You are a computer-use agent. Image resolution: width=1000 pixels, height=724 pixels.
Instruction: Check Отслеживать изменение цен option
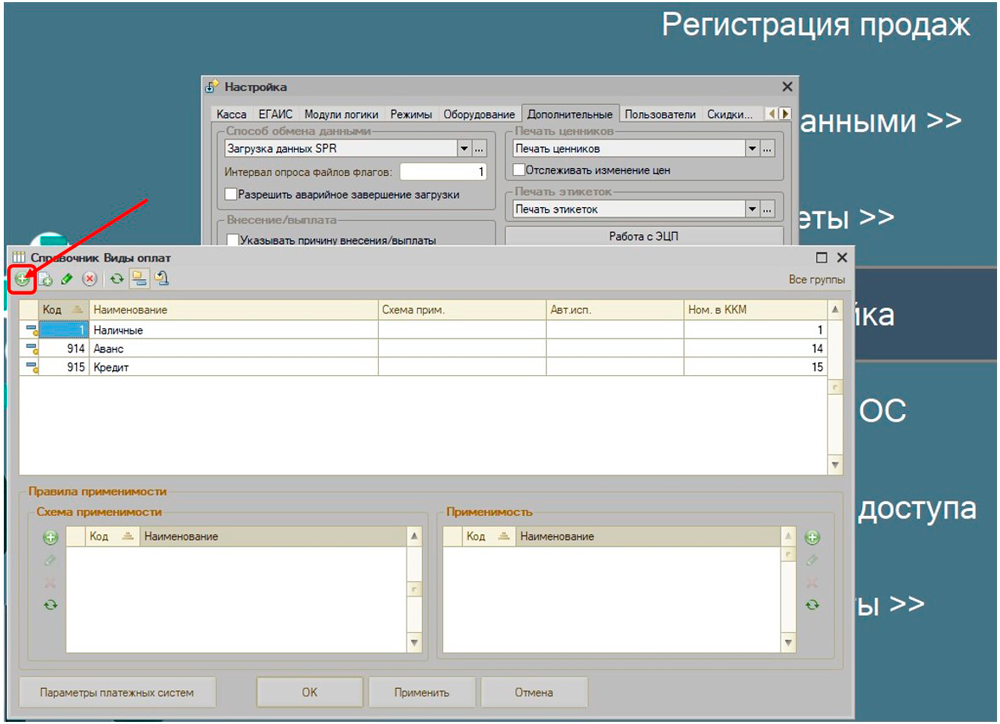pyautogui.click(x=519, y=170)
